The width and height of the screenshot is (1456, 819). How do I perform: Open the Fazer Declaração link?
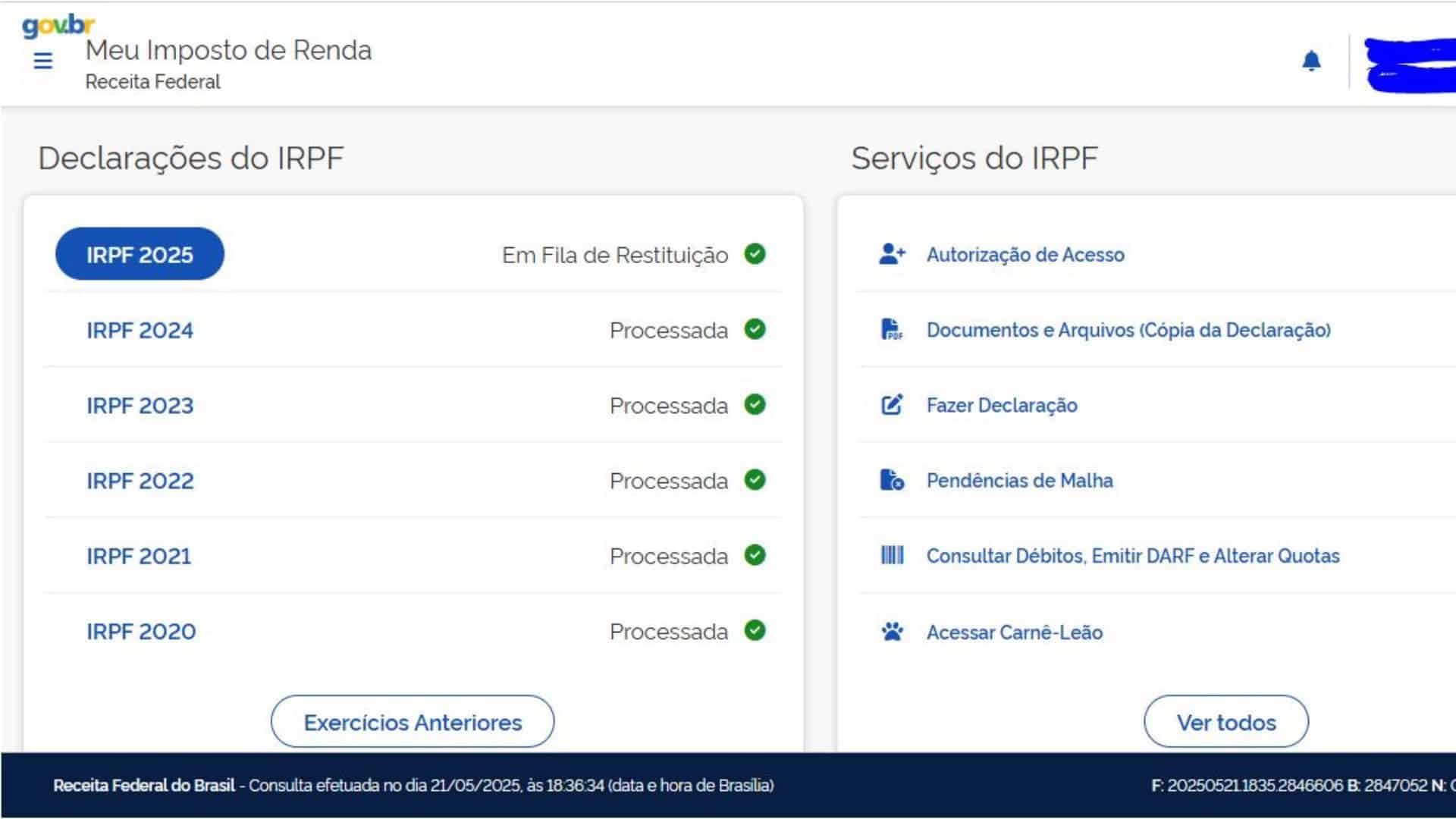[x=1002, y=406]
